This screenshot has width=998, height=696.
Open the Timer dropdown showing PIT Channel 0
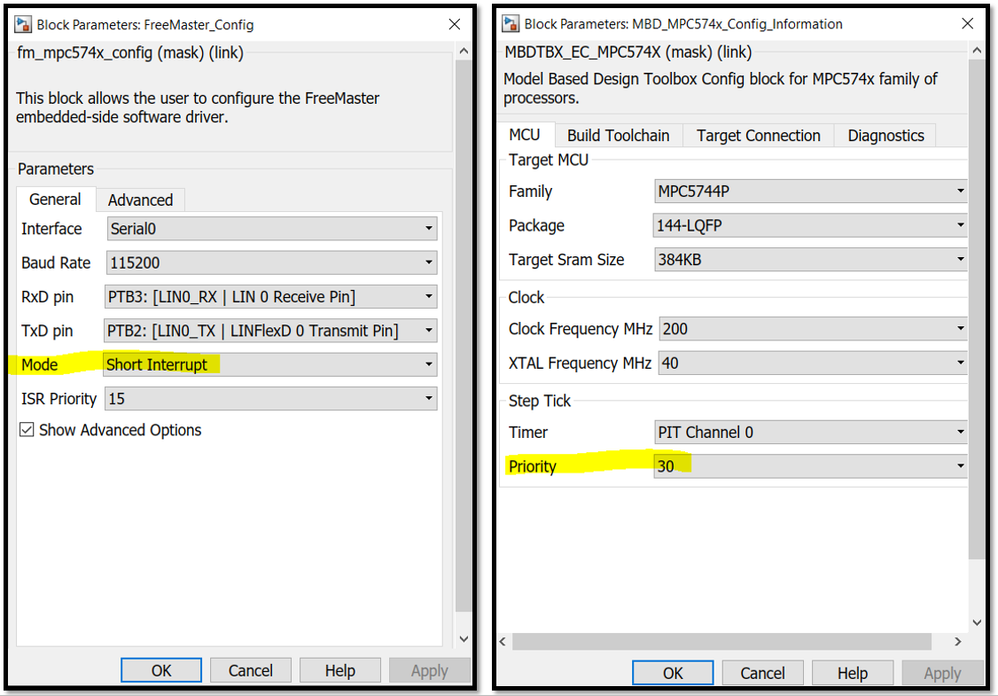coord(811,432)
